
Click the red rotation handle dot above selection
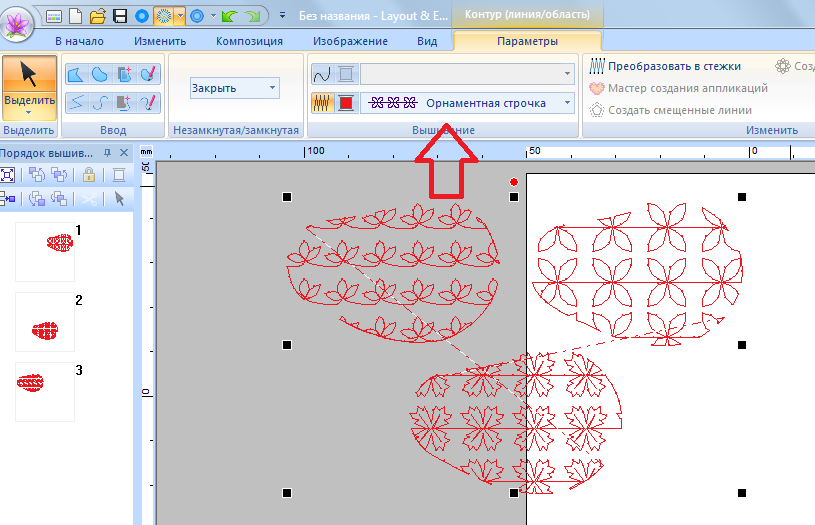pos(514,182)
